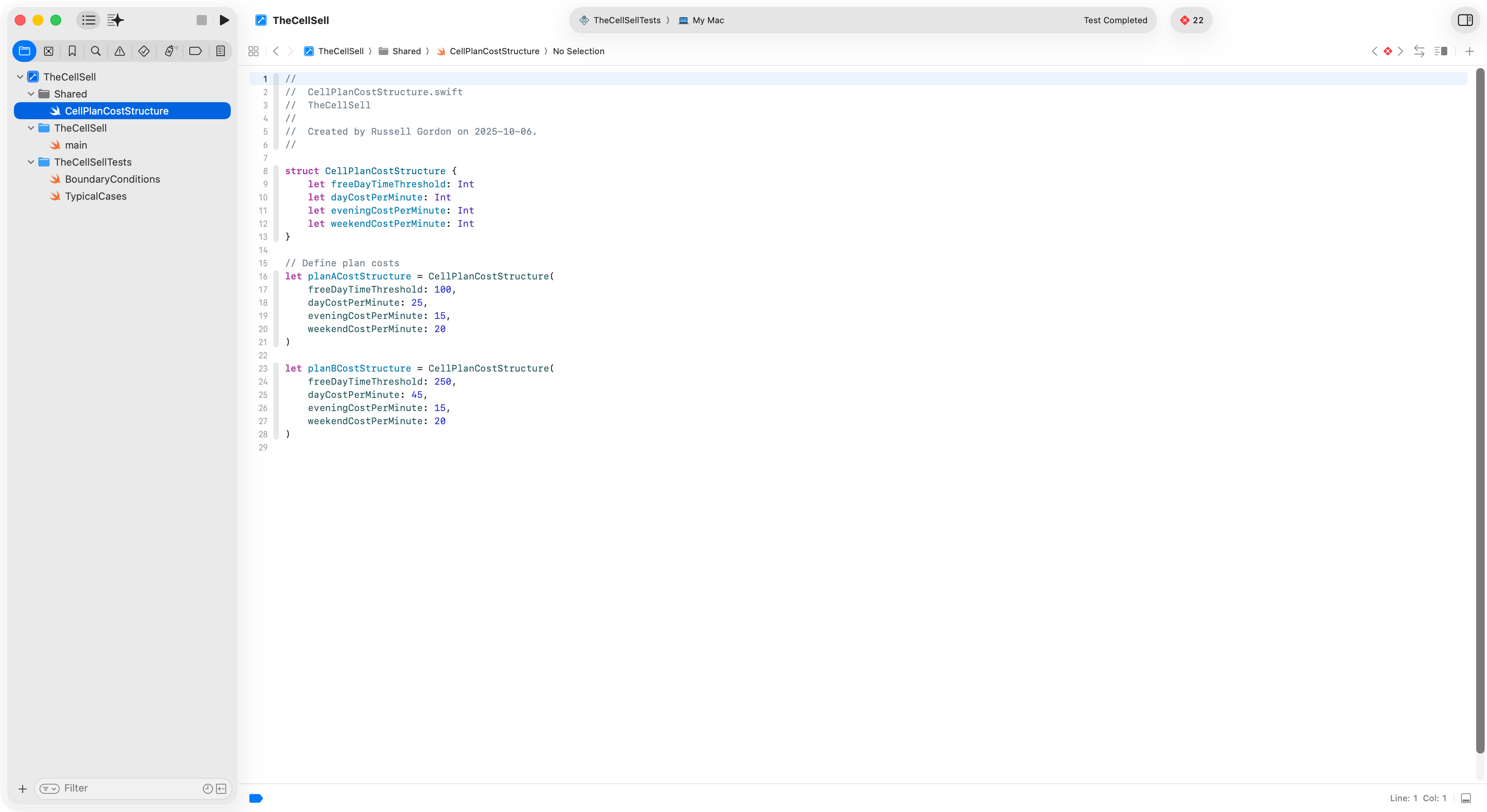Open the filter options dropdown
This screenshot has height=812, width=1487.
pos(50,788)
